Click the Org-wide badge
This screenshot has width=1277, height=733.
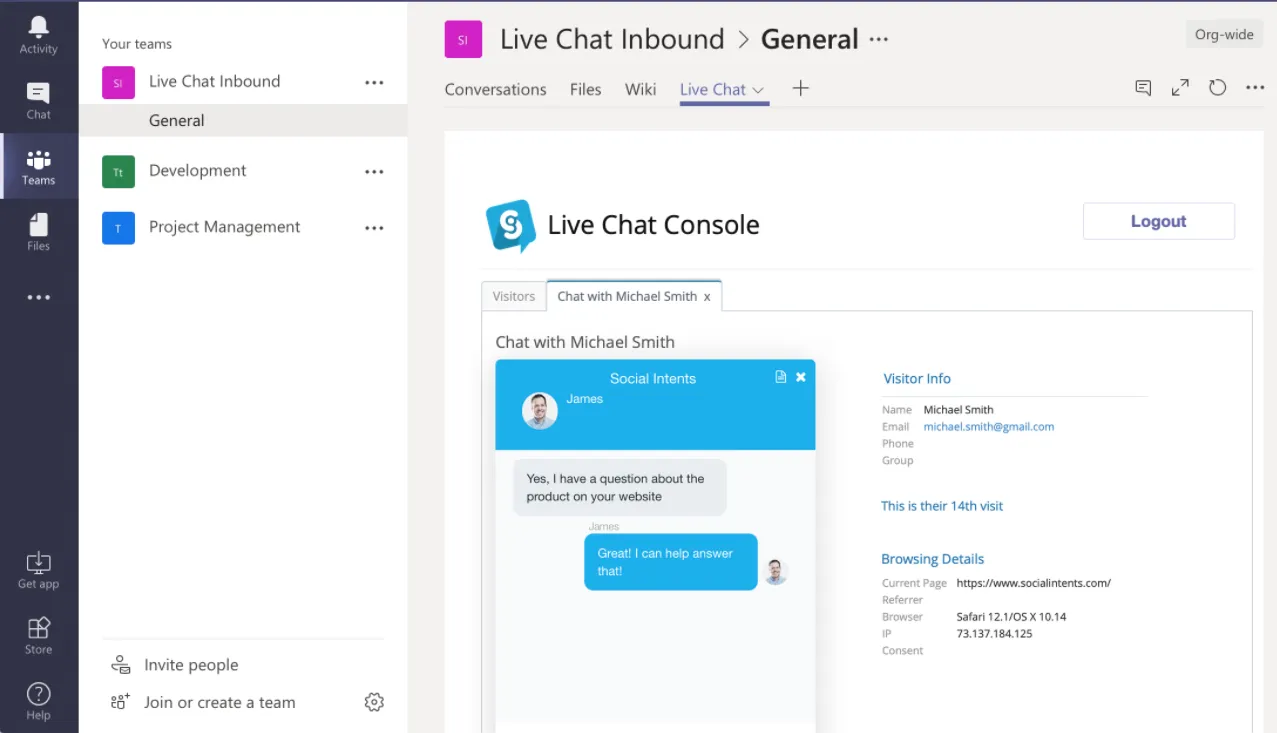point(1224,35)
